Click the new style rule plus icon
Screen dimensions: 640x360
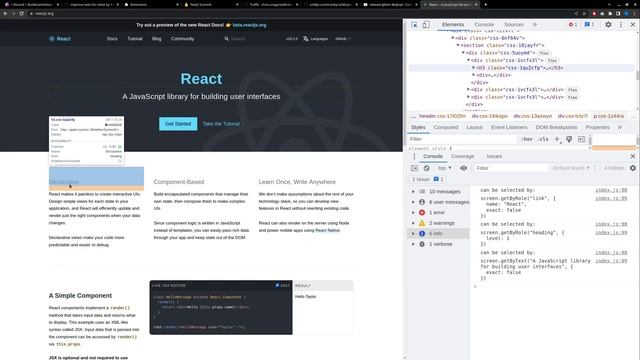tap(557, 139)
